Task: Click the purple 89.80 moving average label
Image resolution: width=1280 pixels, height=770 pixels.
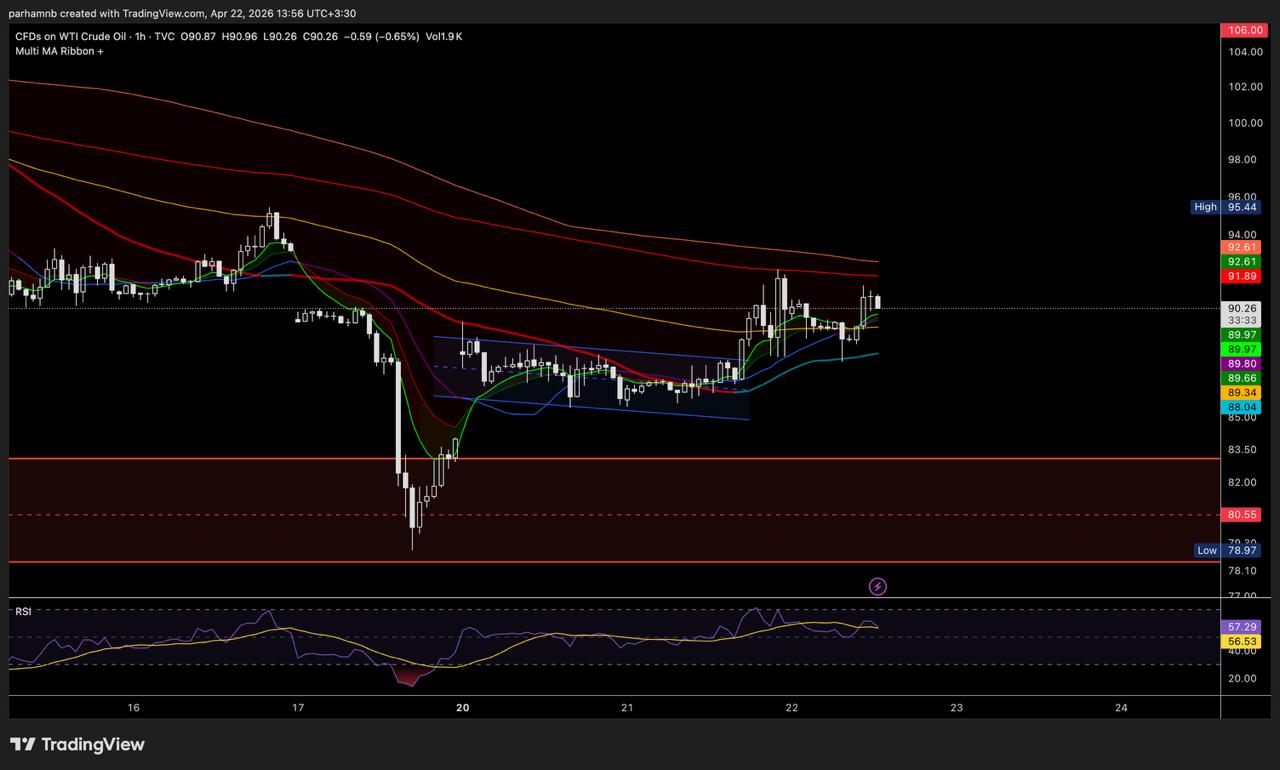Action: click(1241, 364)
